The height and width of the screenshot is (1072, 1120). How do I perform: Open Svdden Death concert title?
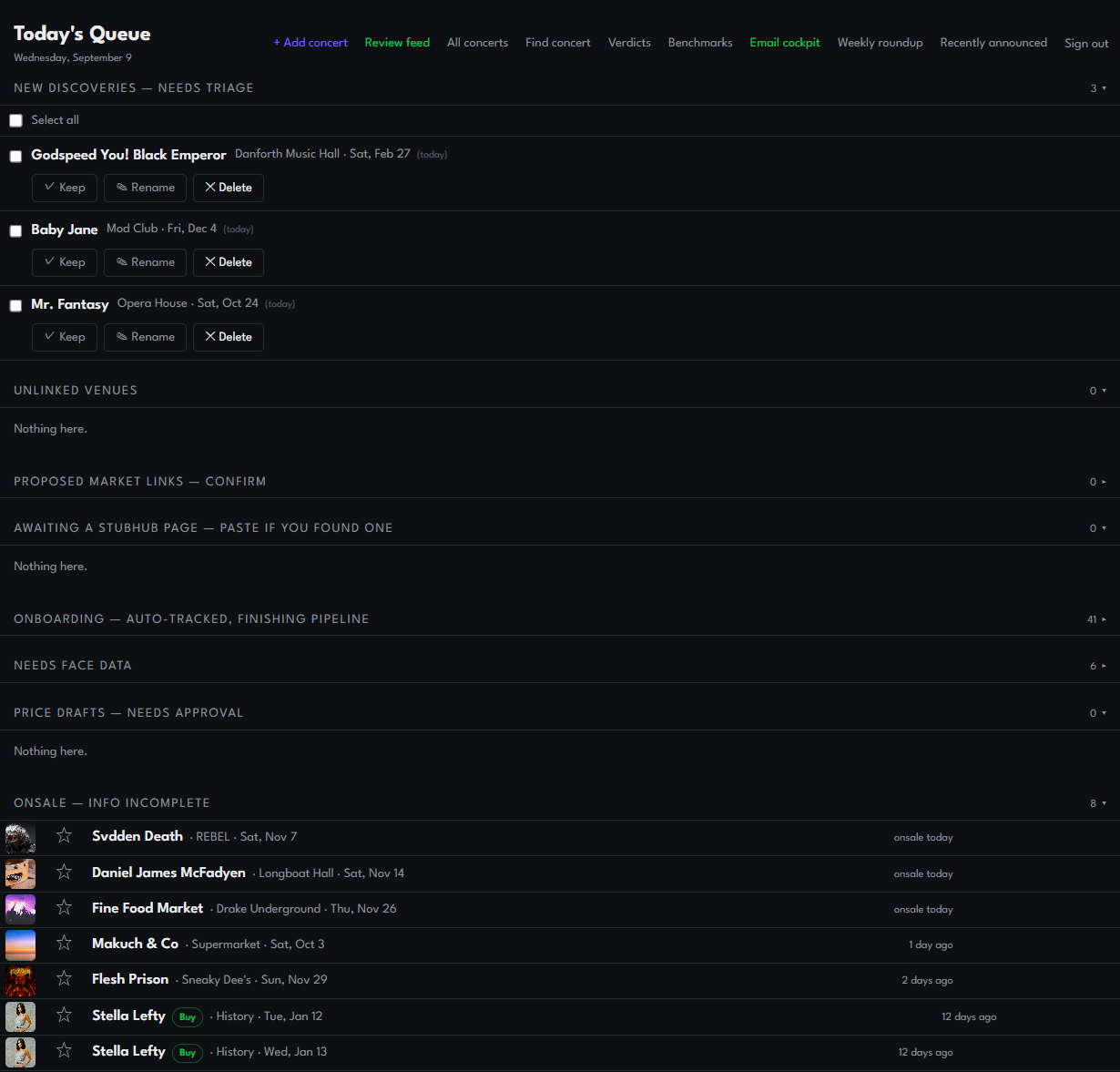tap(137, 836)
